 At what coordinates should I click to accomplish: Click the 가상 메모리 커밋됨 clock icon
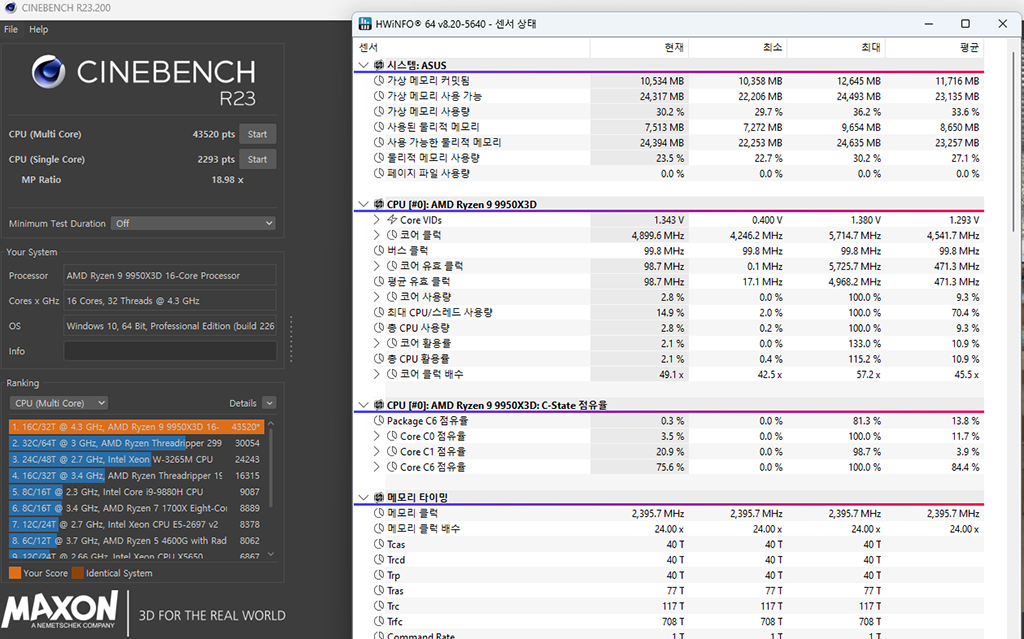[x=379, y=80]
